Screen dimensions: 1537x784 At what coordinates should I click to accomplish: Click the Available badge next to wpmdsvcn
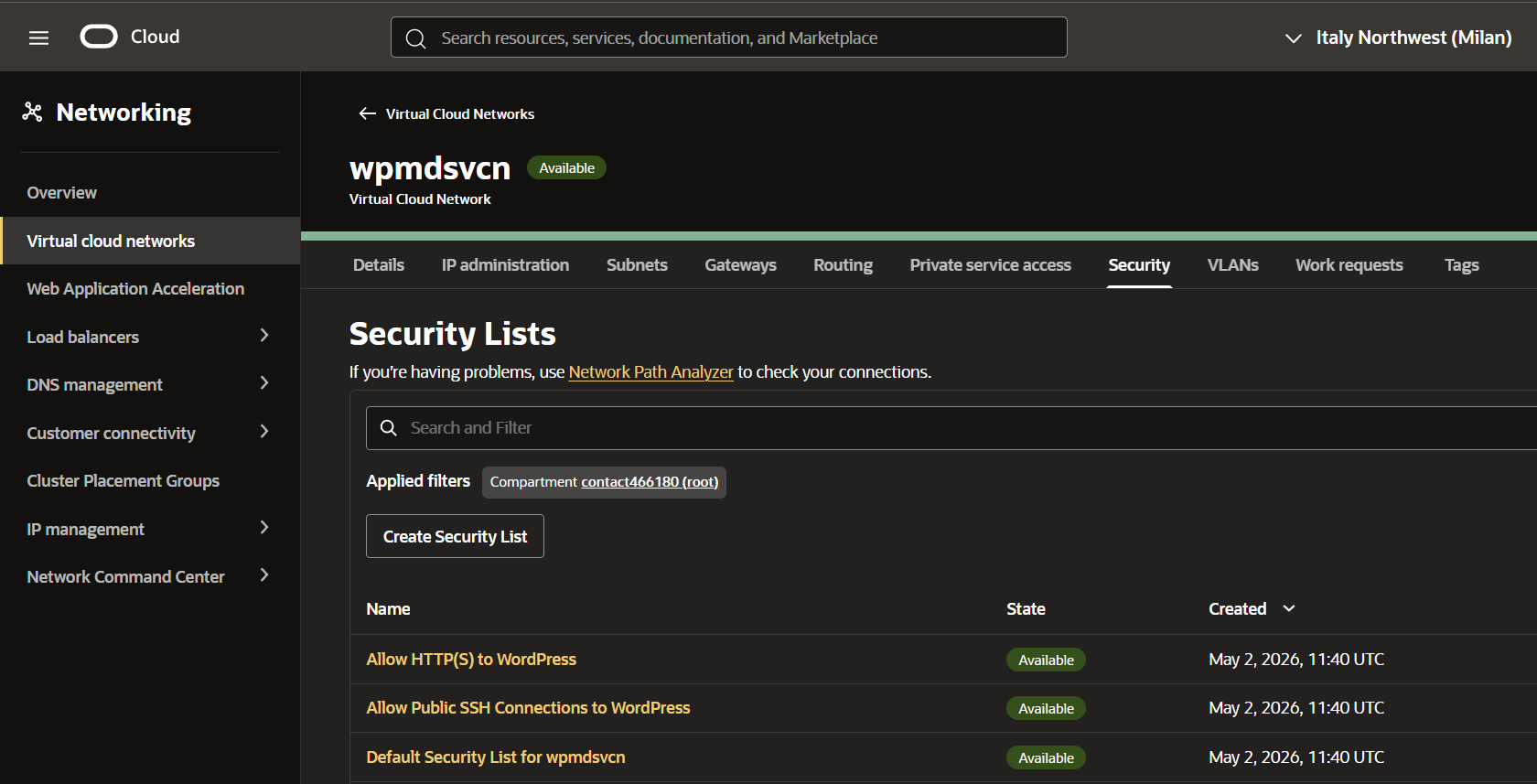point(566,168)
